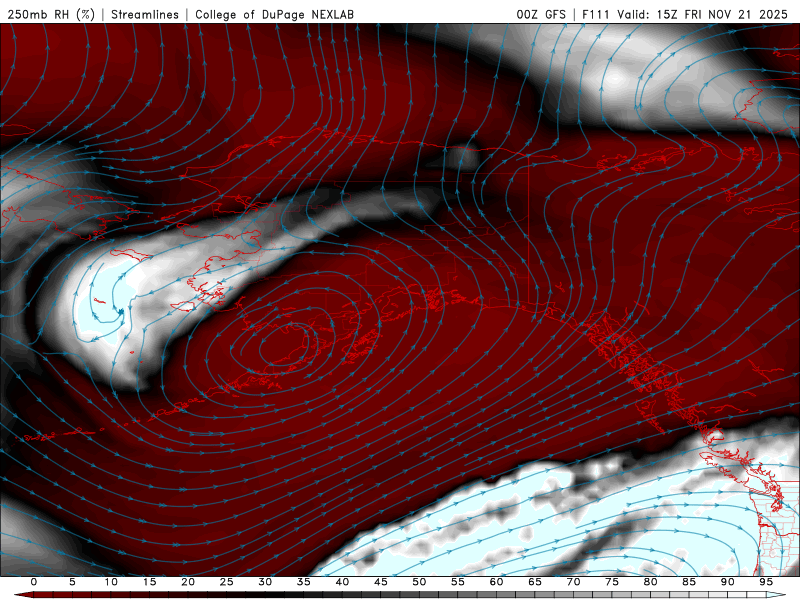Click 'College of DuPage NEXLAB' text
The height and width of the screenshot is (600, 800).
pos(274,15)
